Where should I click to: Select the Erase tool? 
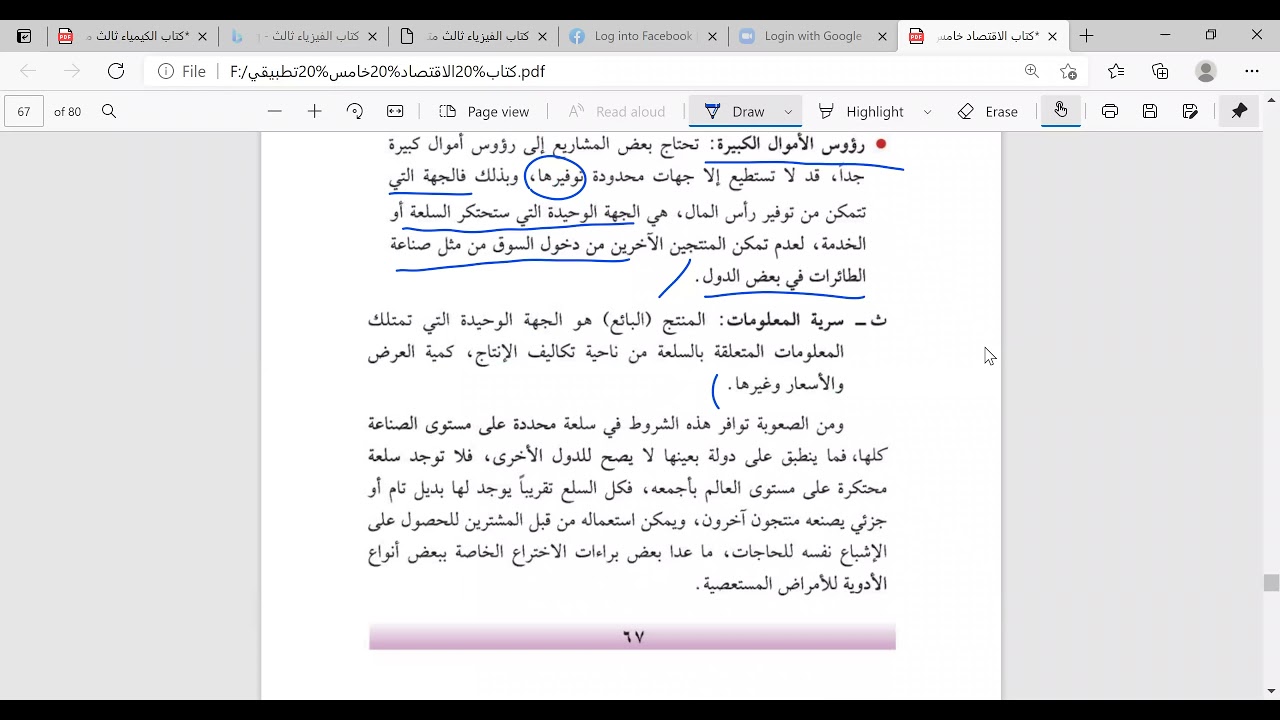click(x=988, y=111)
